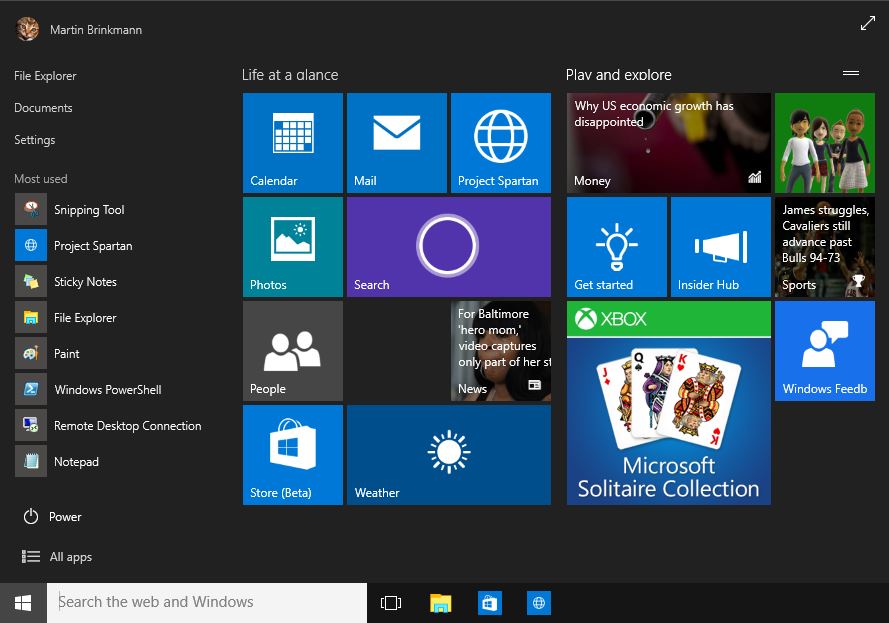This screenshot has width=889, height=623.
Task: Open the Windows Feedback tile
Action: click(x=825, y=351)
